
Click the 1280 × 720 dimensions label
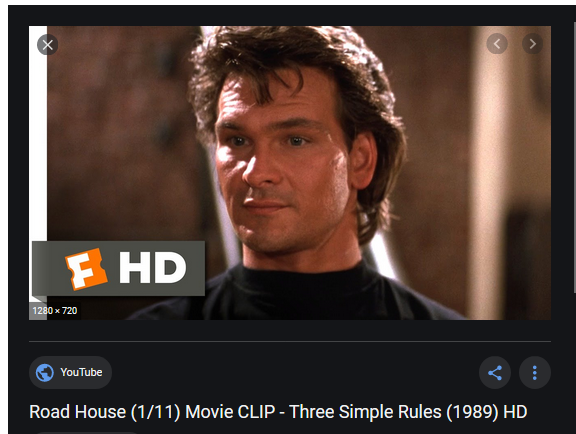click(x=55, y=311)
